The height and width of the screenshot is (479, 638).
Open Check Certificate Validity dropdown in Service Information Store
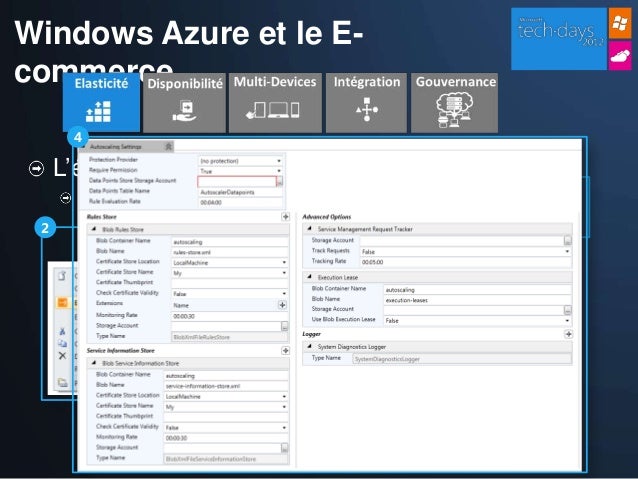coord(284,428)
